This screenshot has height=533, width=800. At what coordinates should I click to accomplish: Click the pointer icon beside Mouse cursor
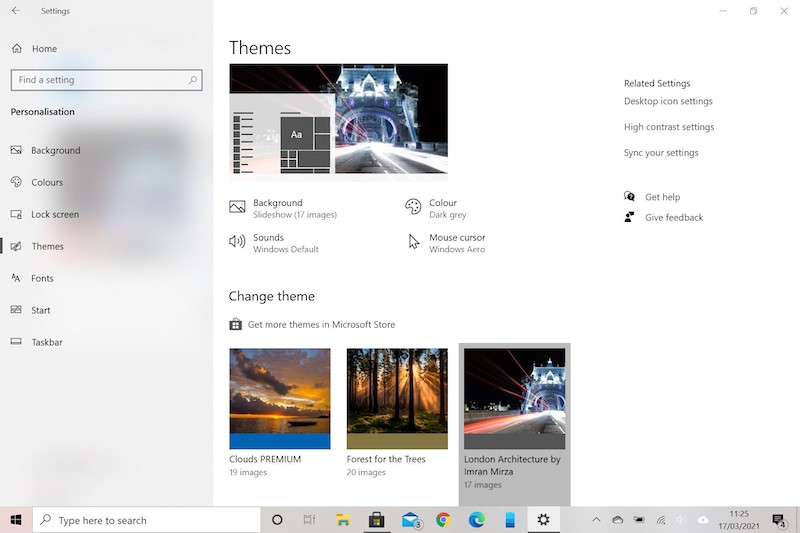tap(414, 242)
